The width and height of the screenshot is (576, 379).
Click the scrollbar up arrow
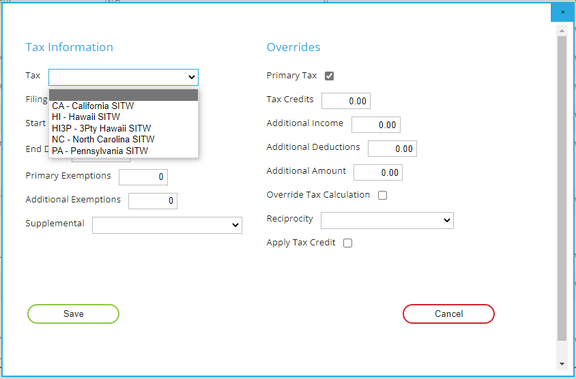point(562,31)
